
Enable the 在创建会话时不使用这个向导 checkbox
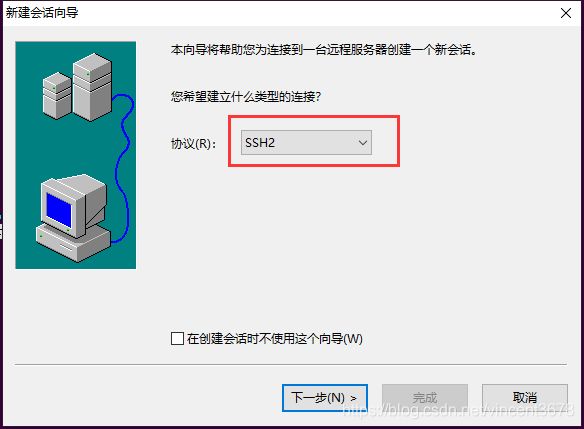pos(177,339)
